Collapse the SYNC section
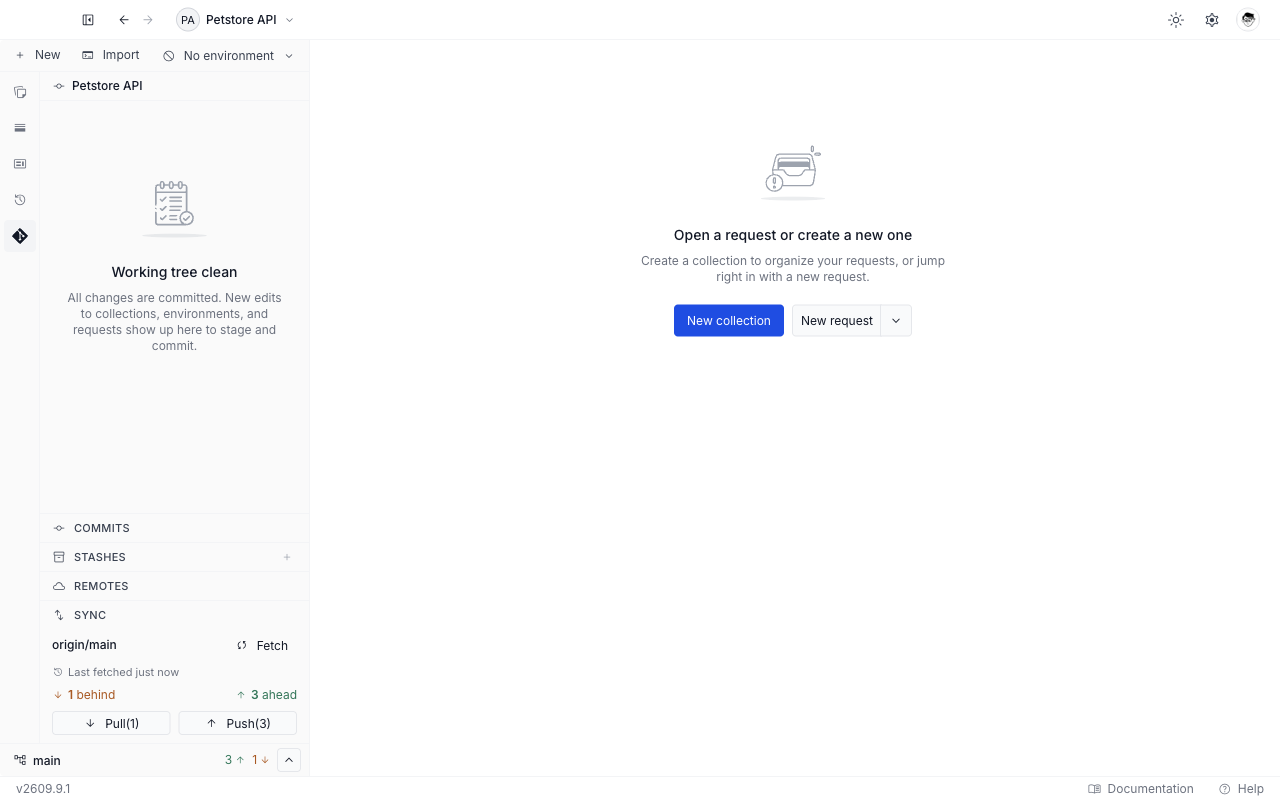Viewport: 1280px width, 800px height. click(x=174, y=615)
